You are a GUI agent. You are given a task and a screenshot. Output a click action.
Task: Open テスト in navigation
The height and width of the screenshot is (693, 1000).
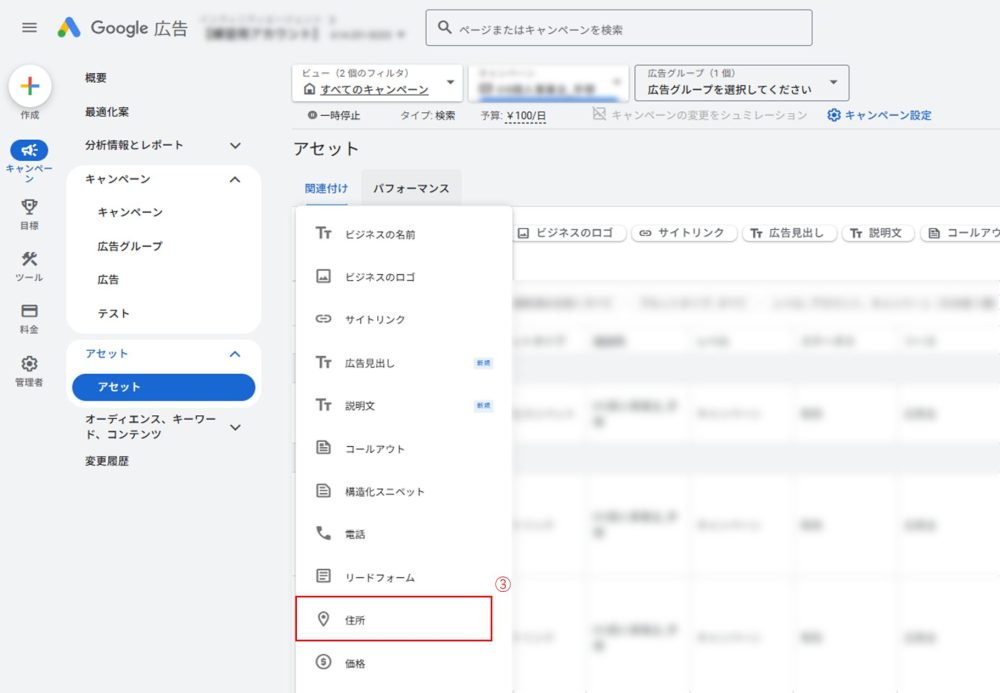[x=114, y=313]
